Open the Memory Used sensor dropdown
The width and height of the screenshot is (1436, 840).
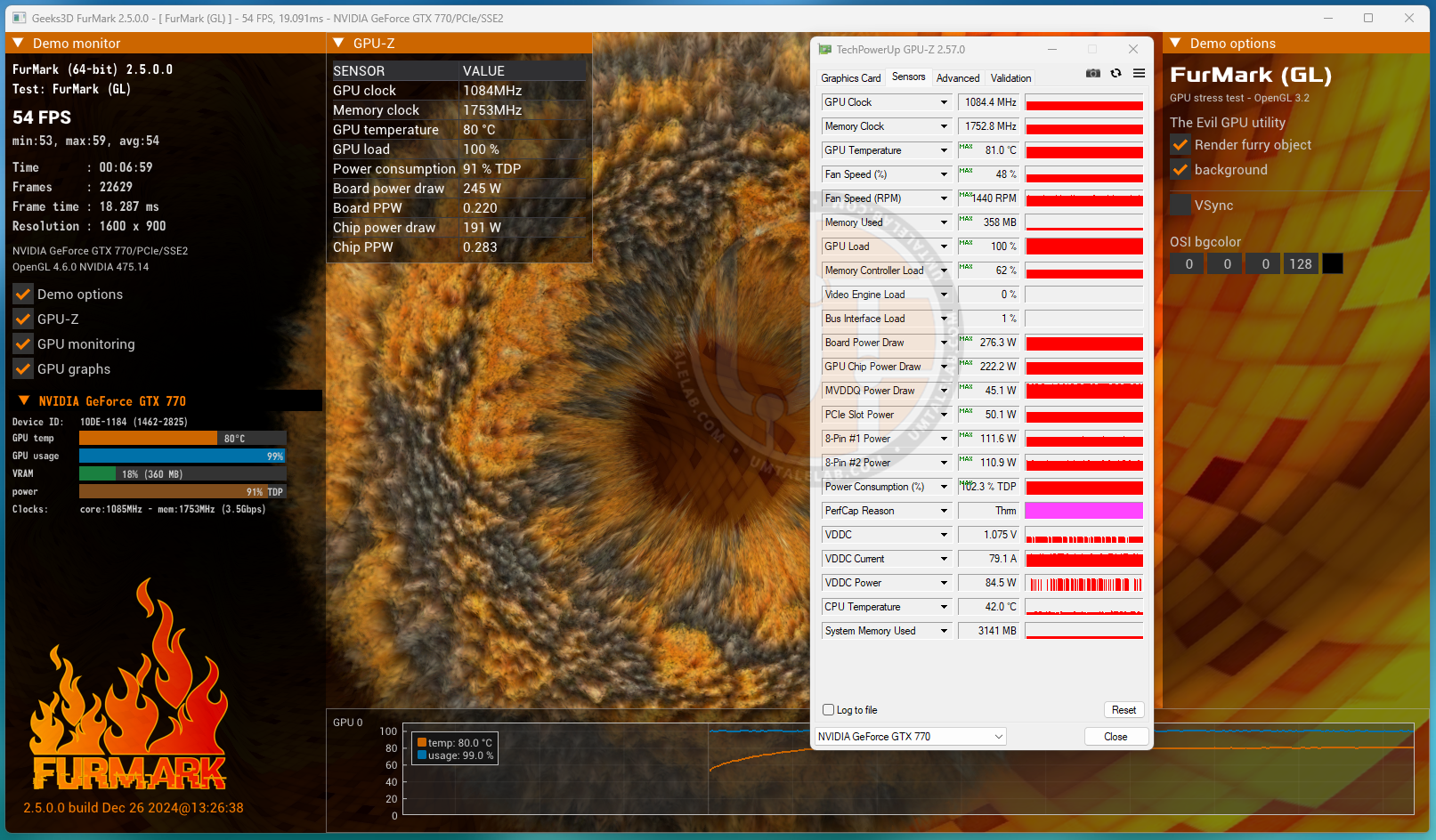coord(944,222)
